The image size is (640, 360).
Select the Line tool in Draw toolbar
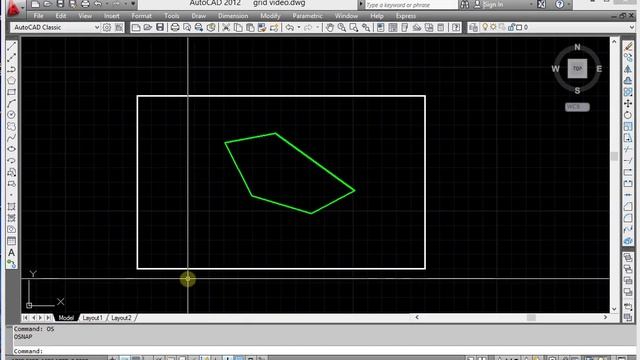(11, 47)
